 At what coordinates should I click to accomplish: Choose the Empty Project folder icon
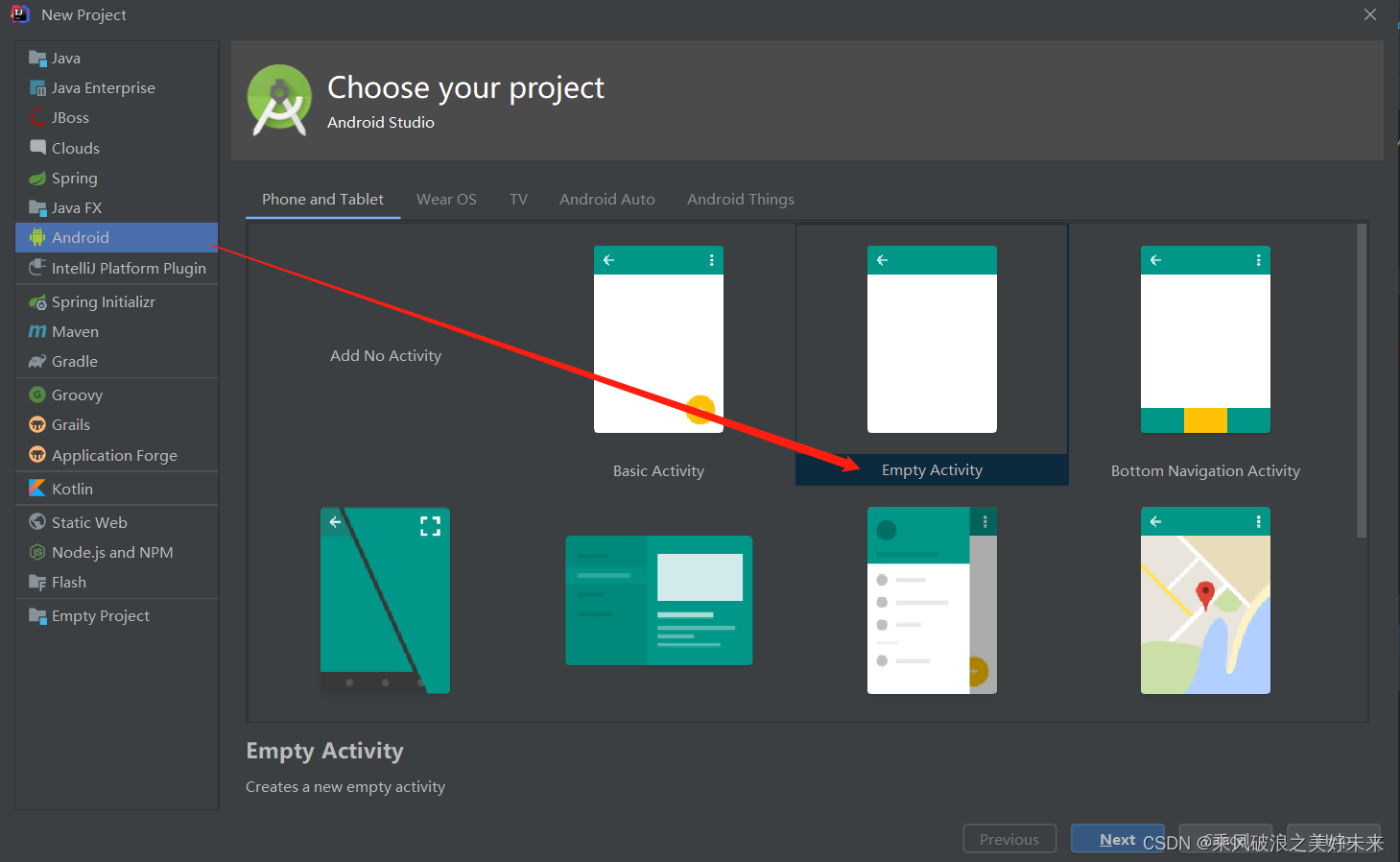pos(37,616)
